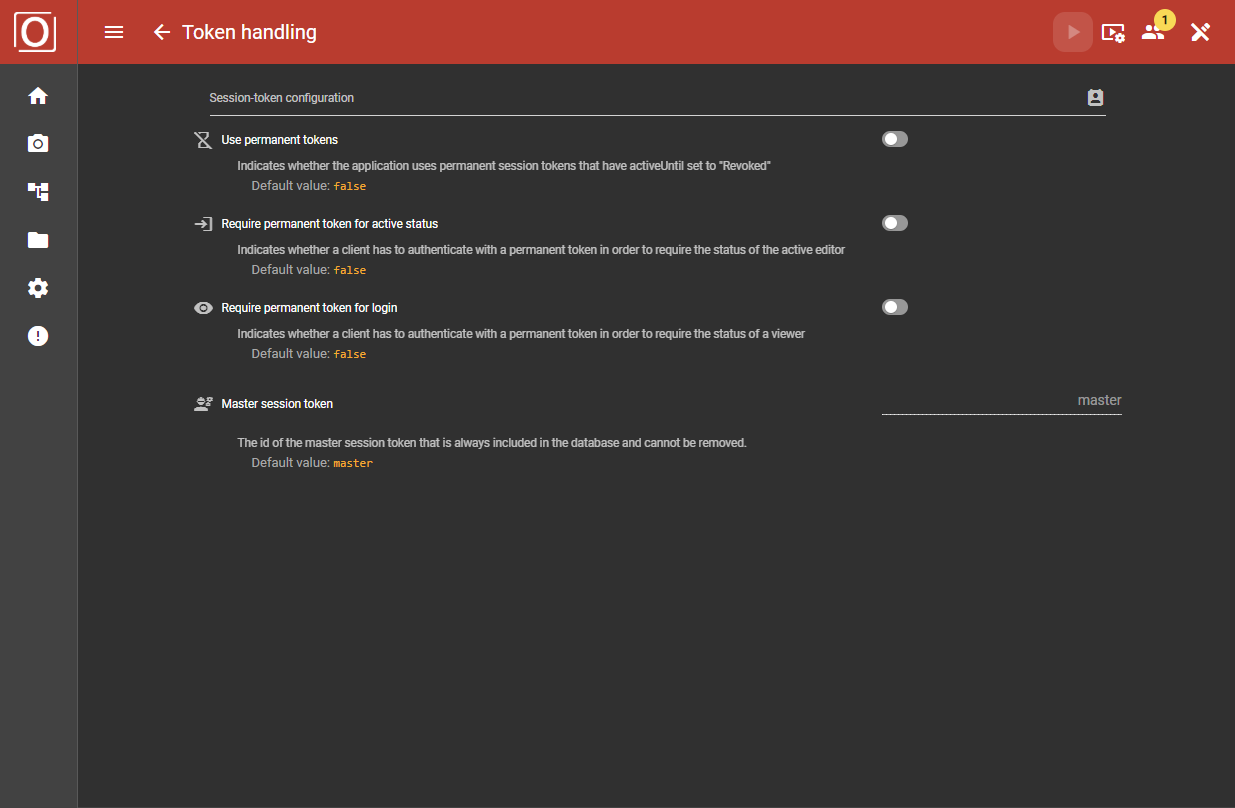
Task: Open the users icon with notification badge
Action: point(1154,32)
